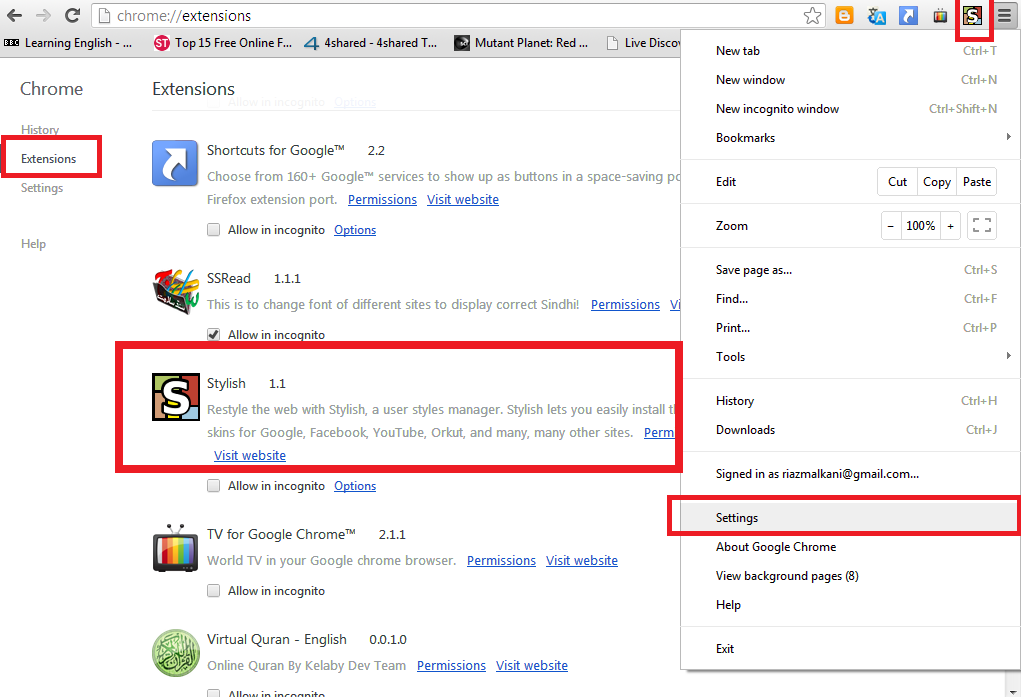The image size is (1021, 697).
Task: Go to Settings in left sidebar
Action: point(42,188)
